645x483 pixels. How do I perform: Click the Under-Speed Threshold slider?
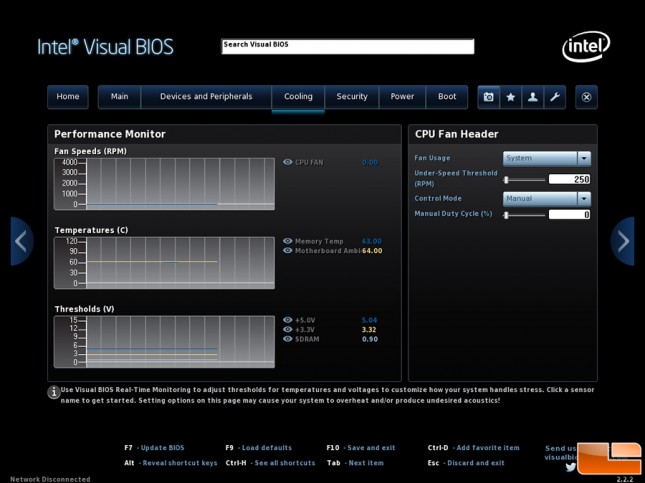(525, 180)
